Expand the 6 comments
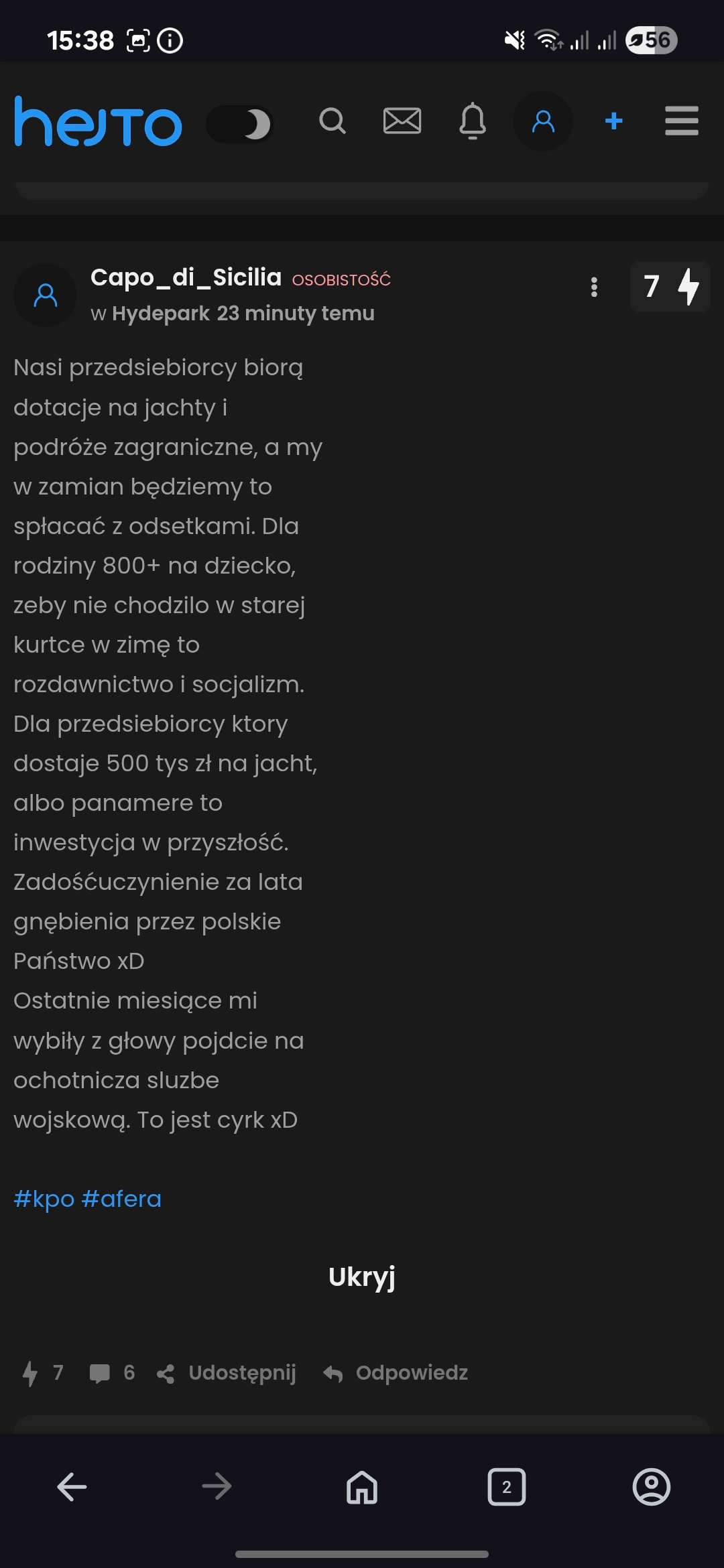Screen dimensions: 724x1568 tap(112, 1373)
